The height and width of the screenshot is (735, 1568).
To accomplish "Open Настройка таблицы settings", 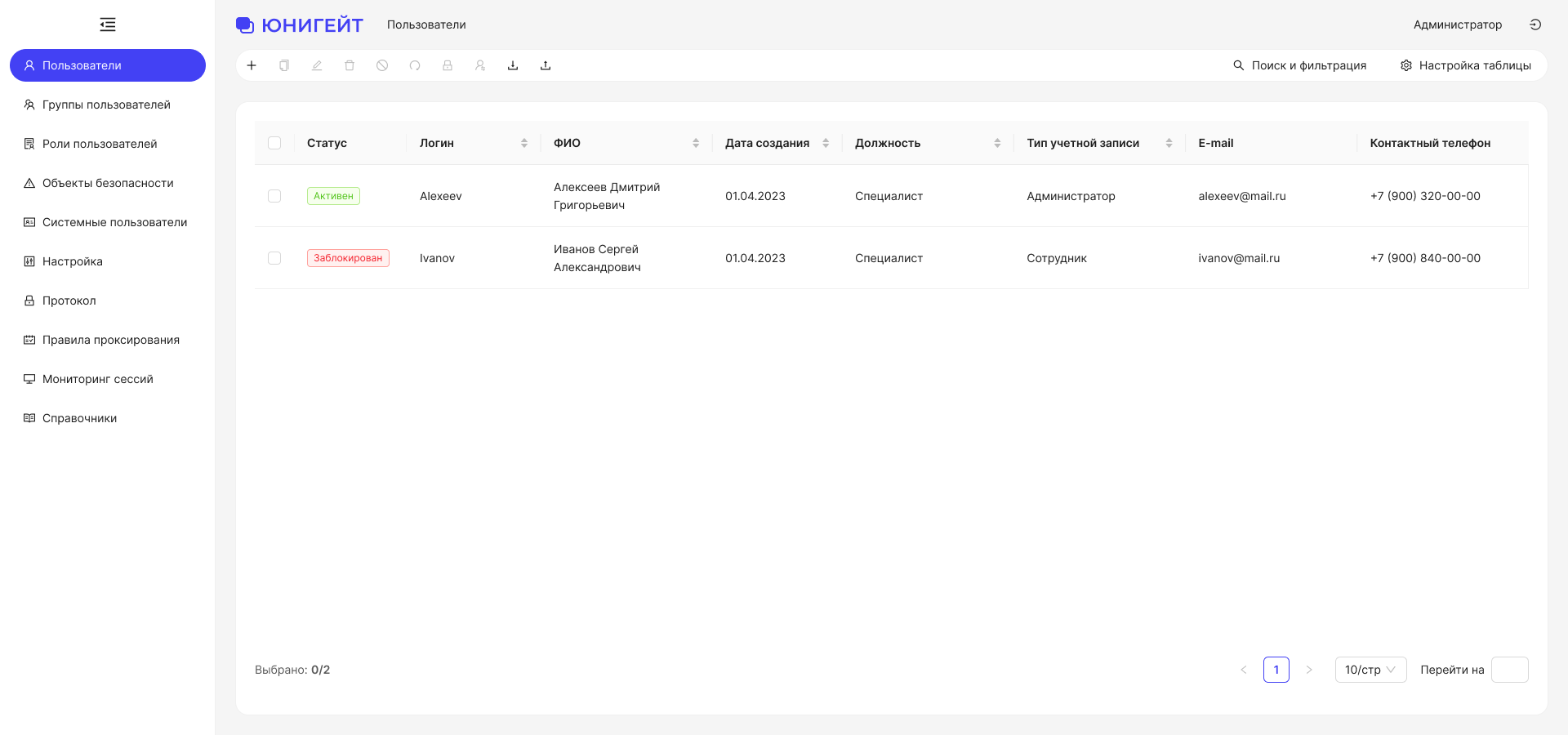I will point(1466,65).
